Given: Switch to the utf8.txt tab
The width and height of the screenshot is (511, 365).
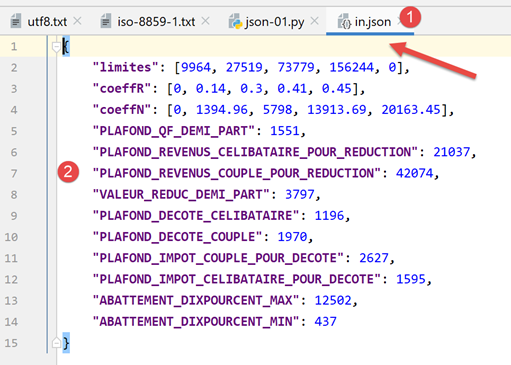Looking at the screenshot, I should [47, 22].
